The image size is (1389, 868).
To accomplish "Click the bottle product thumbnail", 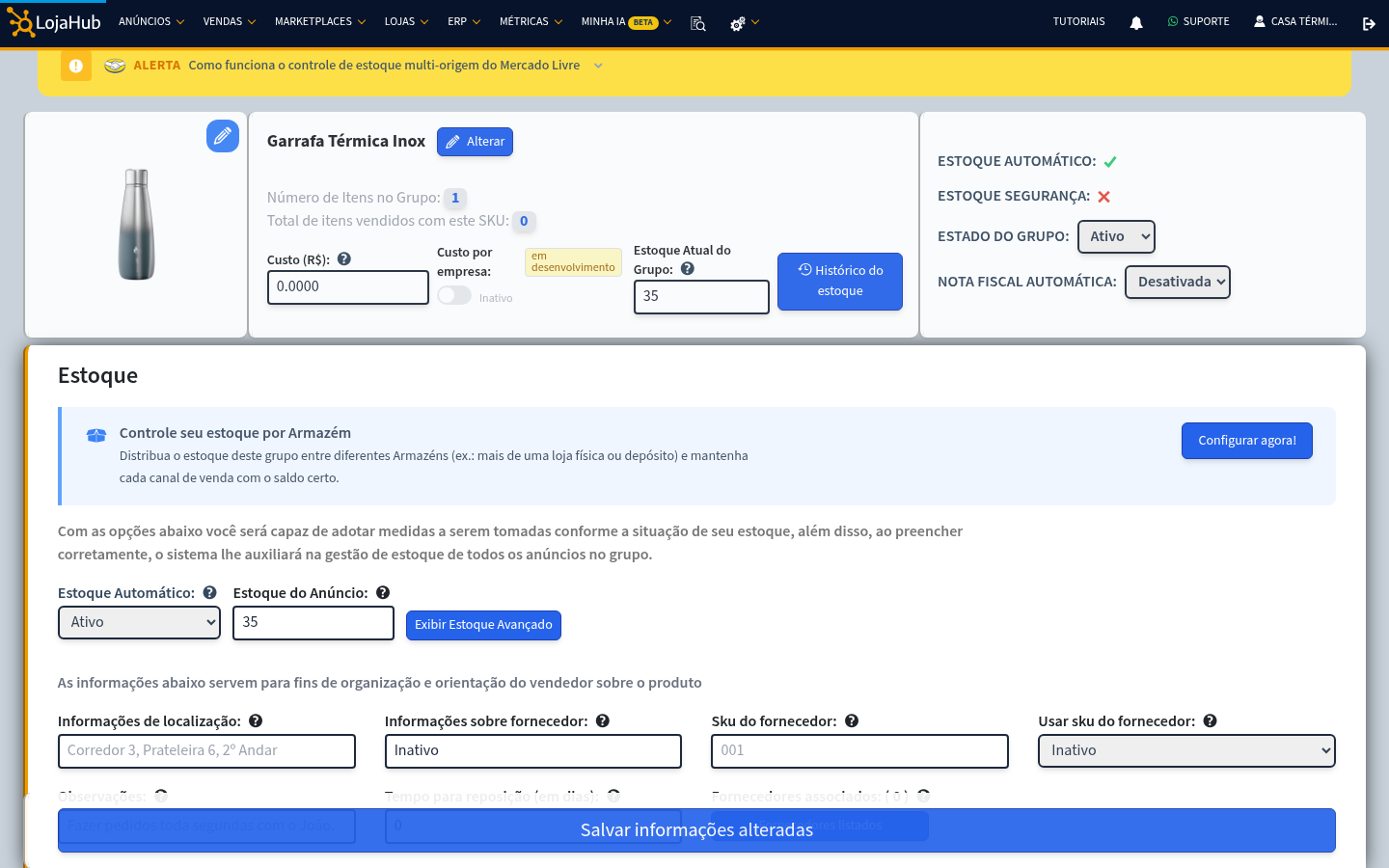I will pos(136,225).
